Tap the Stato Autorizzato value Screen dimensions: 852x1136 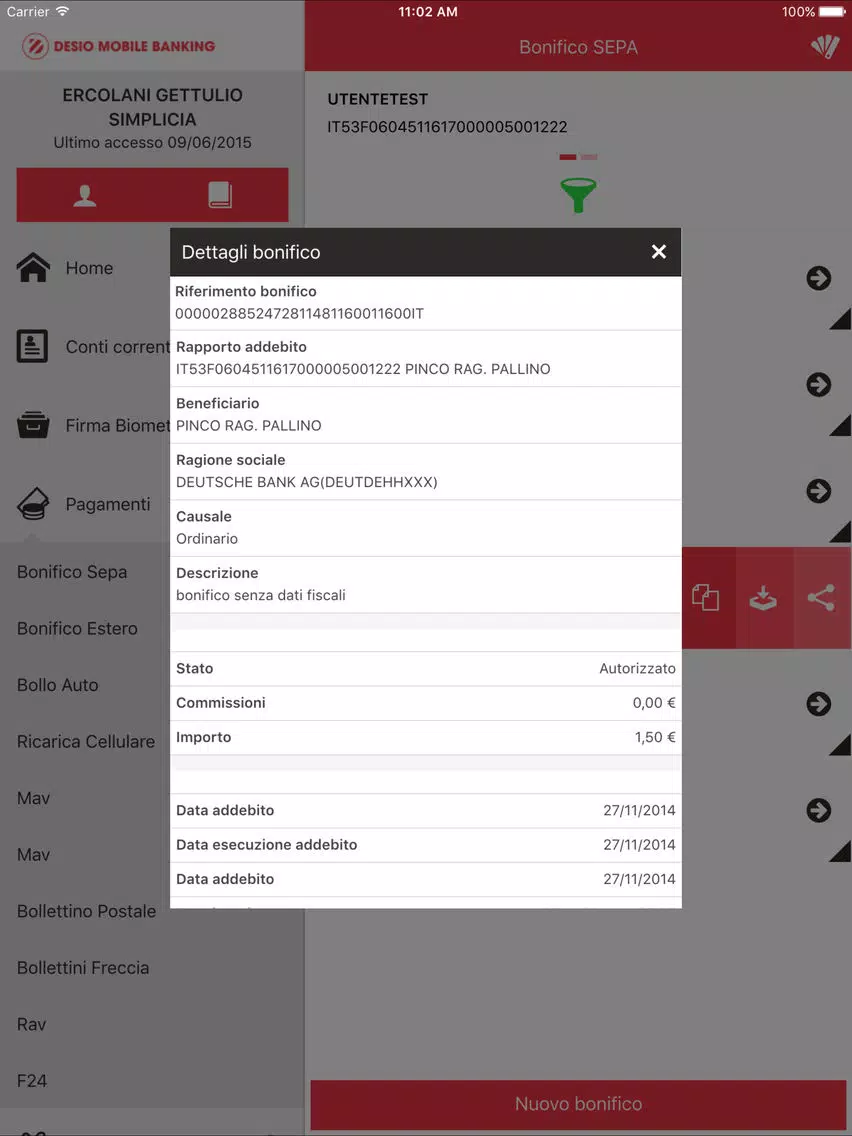pyautogui.click(x=637, y=668)
